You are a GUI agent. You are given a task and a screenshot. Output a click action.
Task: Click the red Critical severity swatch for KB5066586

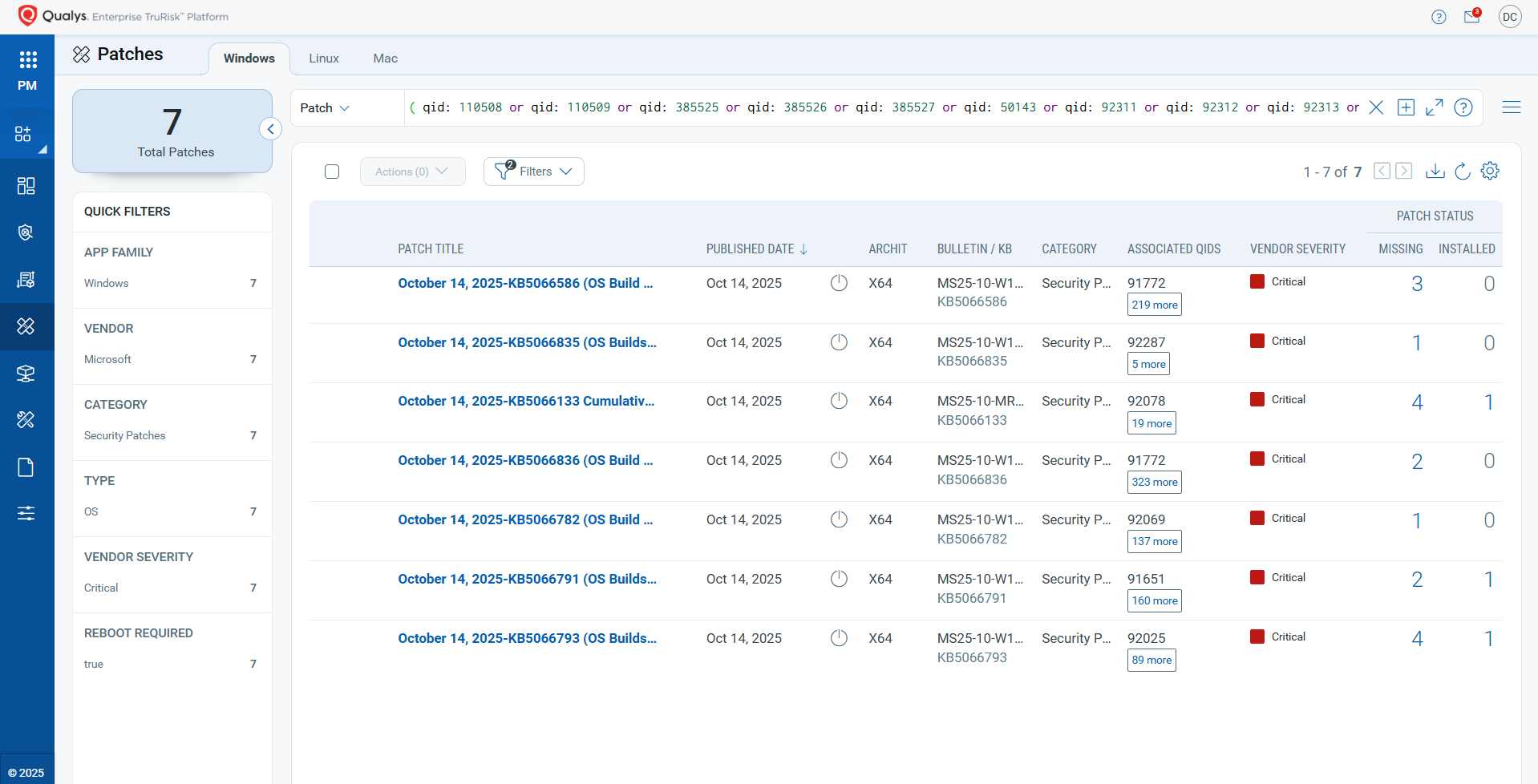coord(1257,281)
